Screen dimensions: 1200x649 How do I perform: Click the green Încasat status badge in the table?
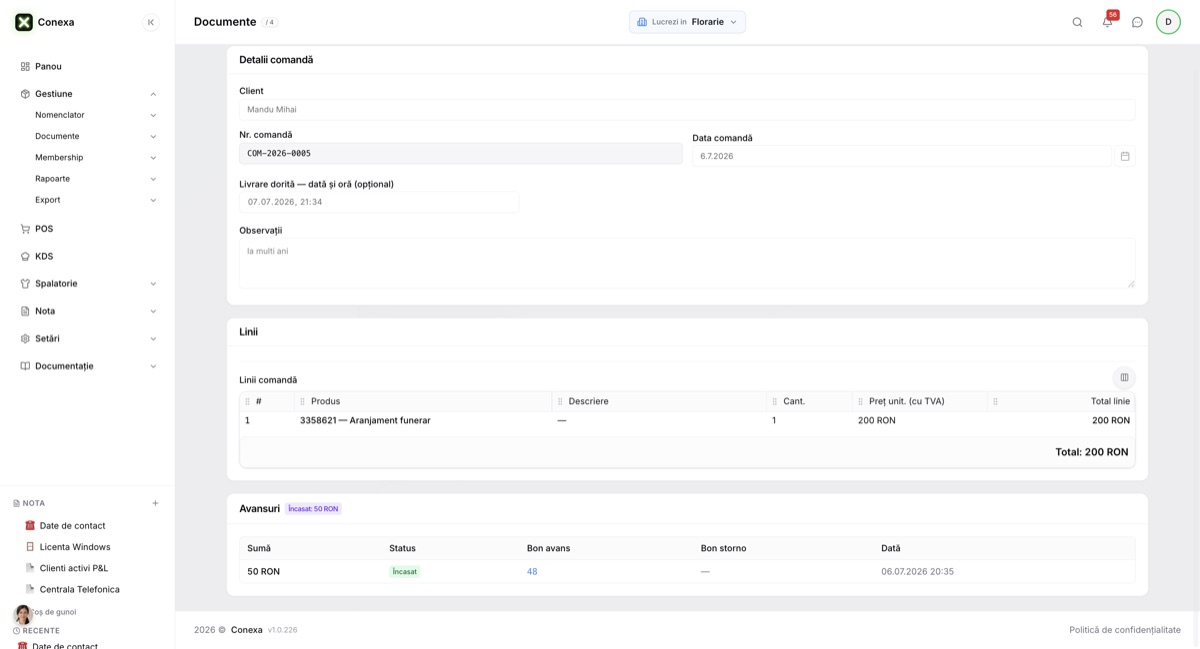(405, 572)
